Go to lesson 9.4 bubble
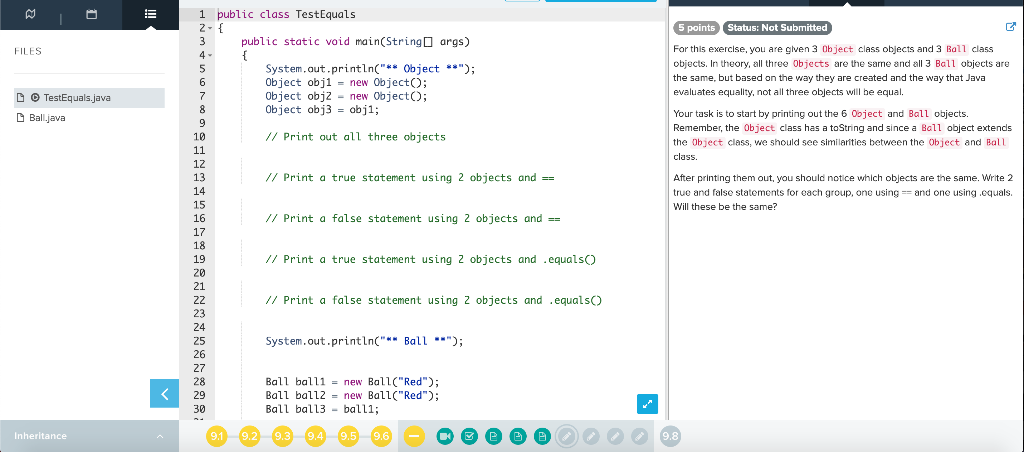 point(315,436)
